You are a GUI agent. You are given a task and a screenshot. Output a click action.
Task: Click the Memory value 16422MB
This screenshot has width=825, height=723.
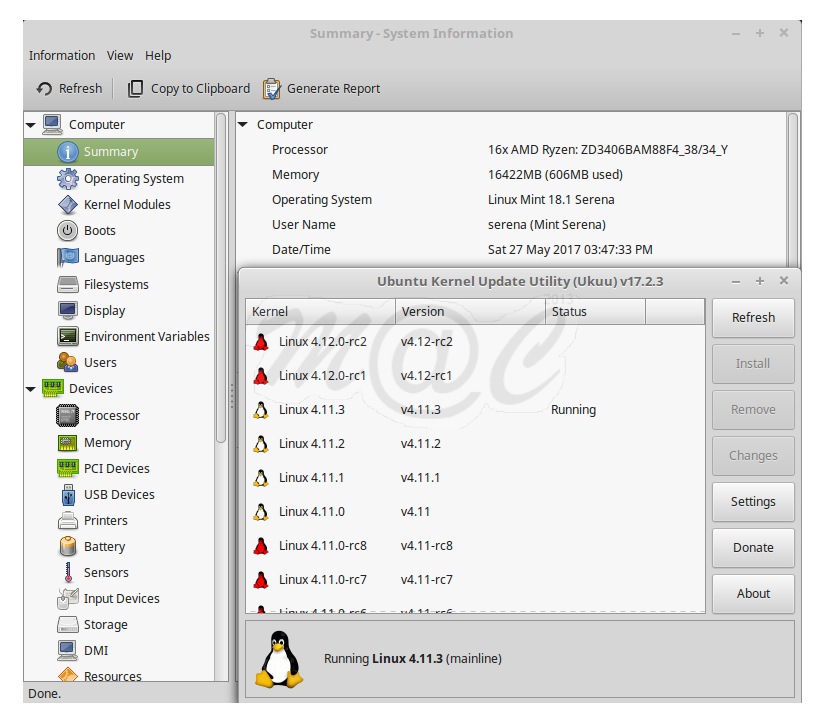pyautogui.click(x=555, y=175)
